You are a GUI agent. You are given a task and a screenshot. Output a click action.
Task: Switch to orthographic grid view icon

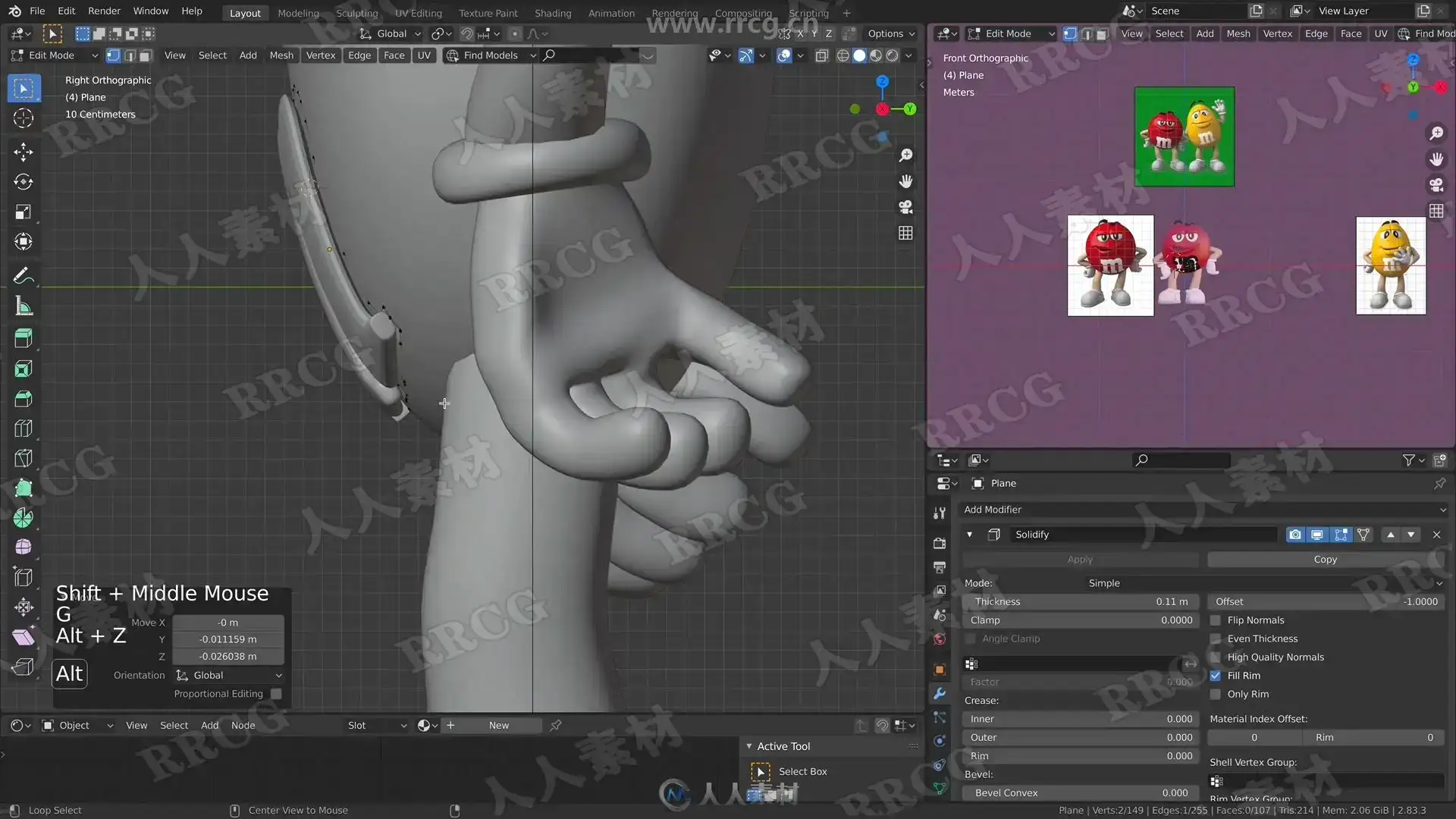tap(905, 233)
